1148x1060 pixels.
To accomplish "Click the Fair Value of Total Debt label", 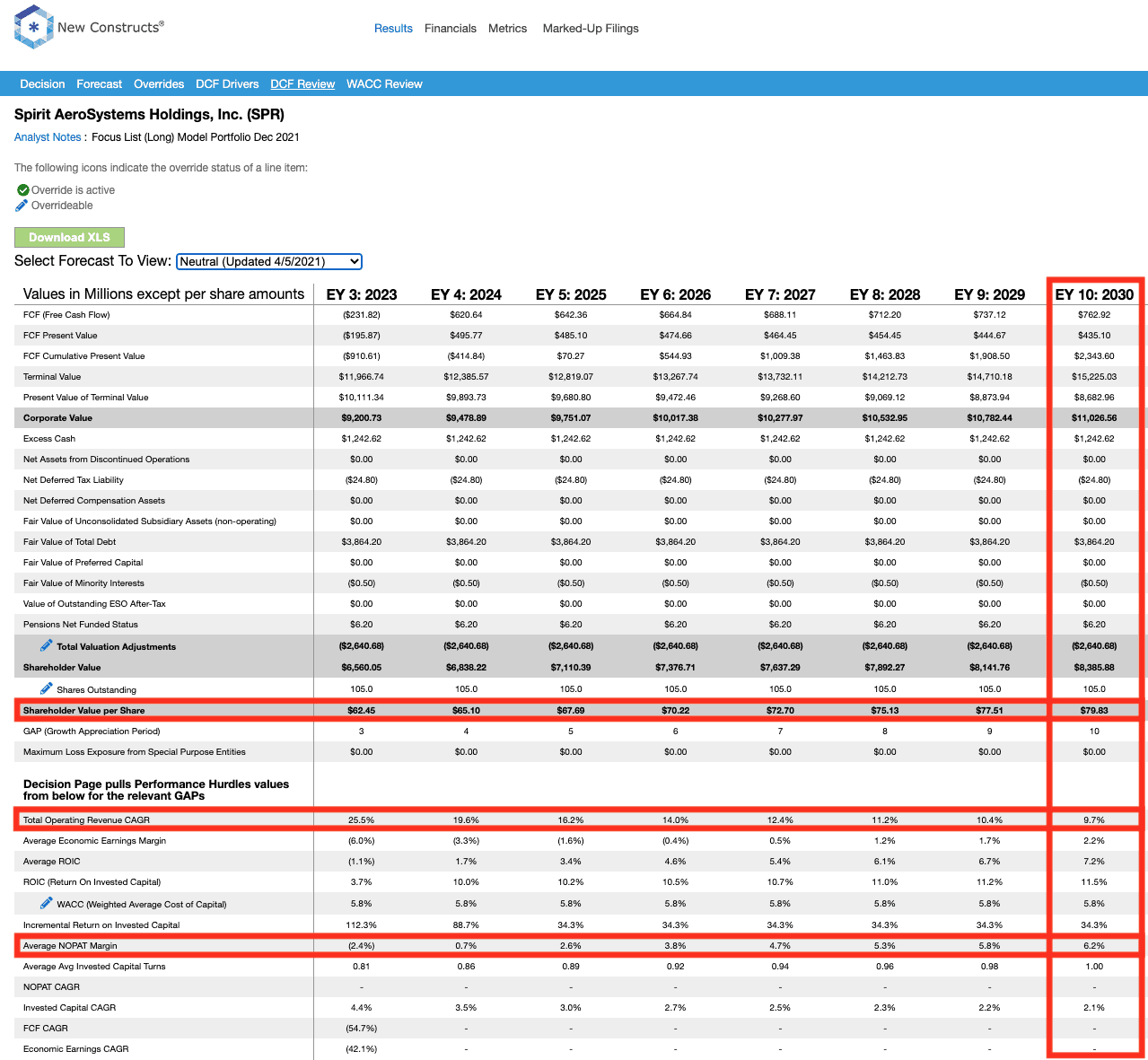I will click(70, 542).
